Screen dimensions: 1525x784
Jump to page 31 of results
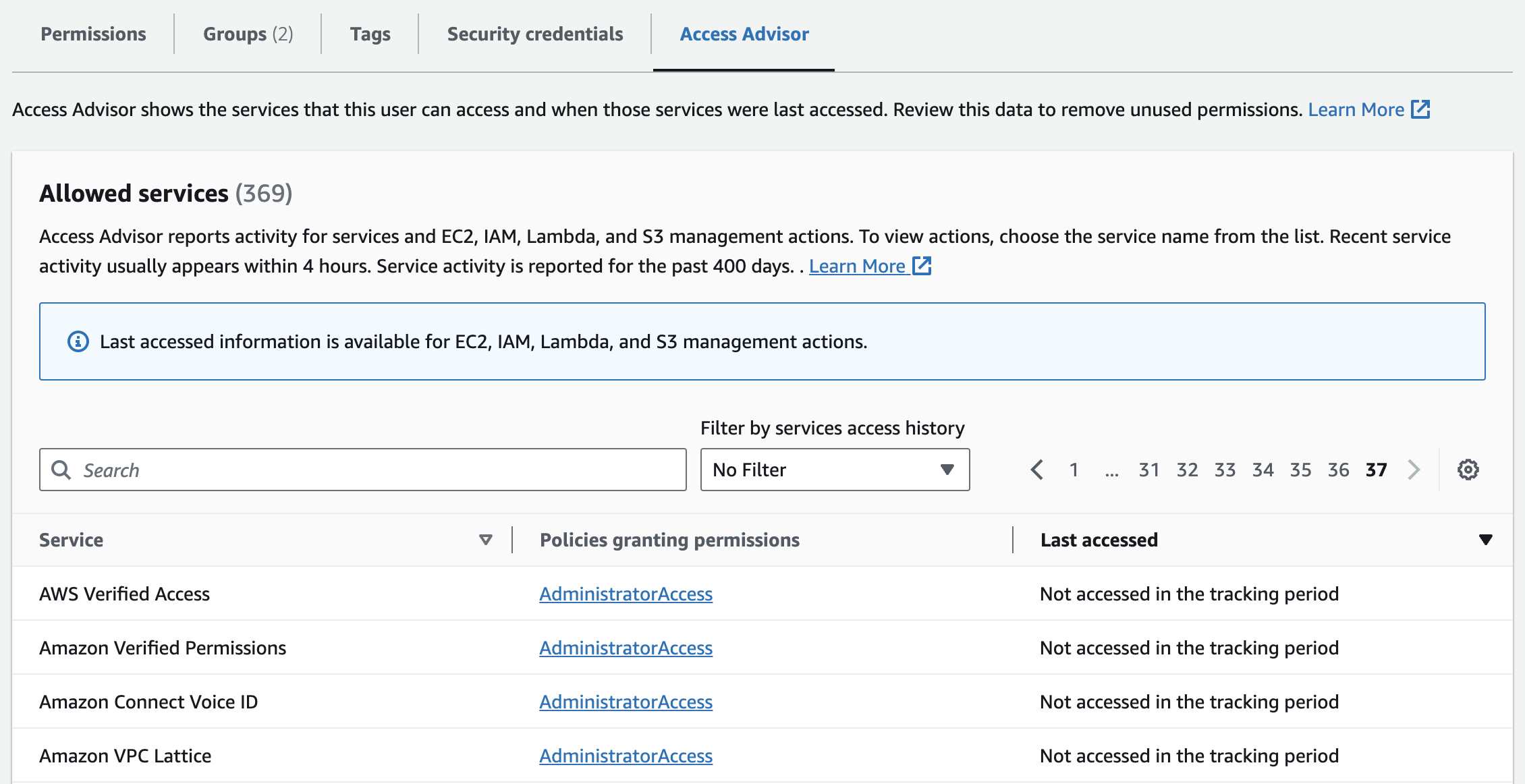(x=1149, y=470)
